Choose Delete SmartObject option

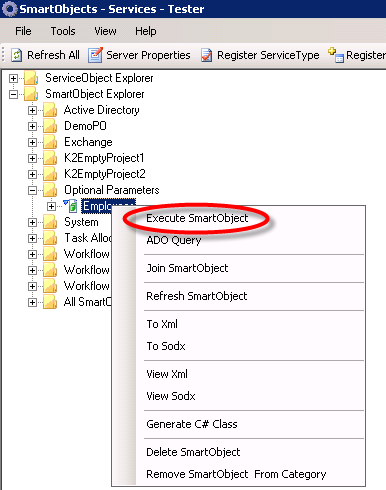tap(193, 452)
